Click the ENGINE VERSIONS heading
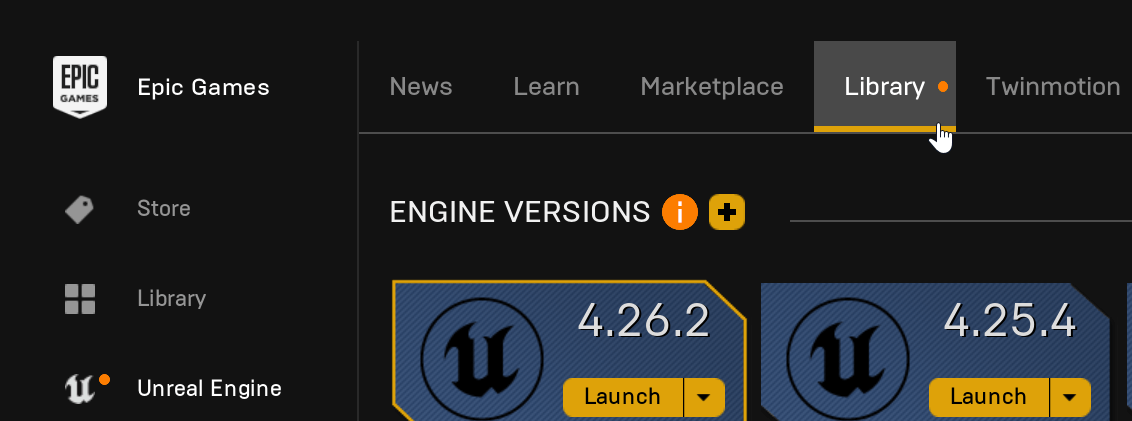Image resolution: width=1132 pixels, height=421 pixels. (x=520, y=212)
